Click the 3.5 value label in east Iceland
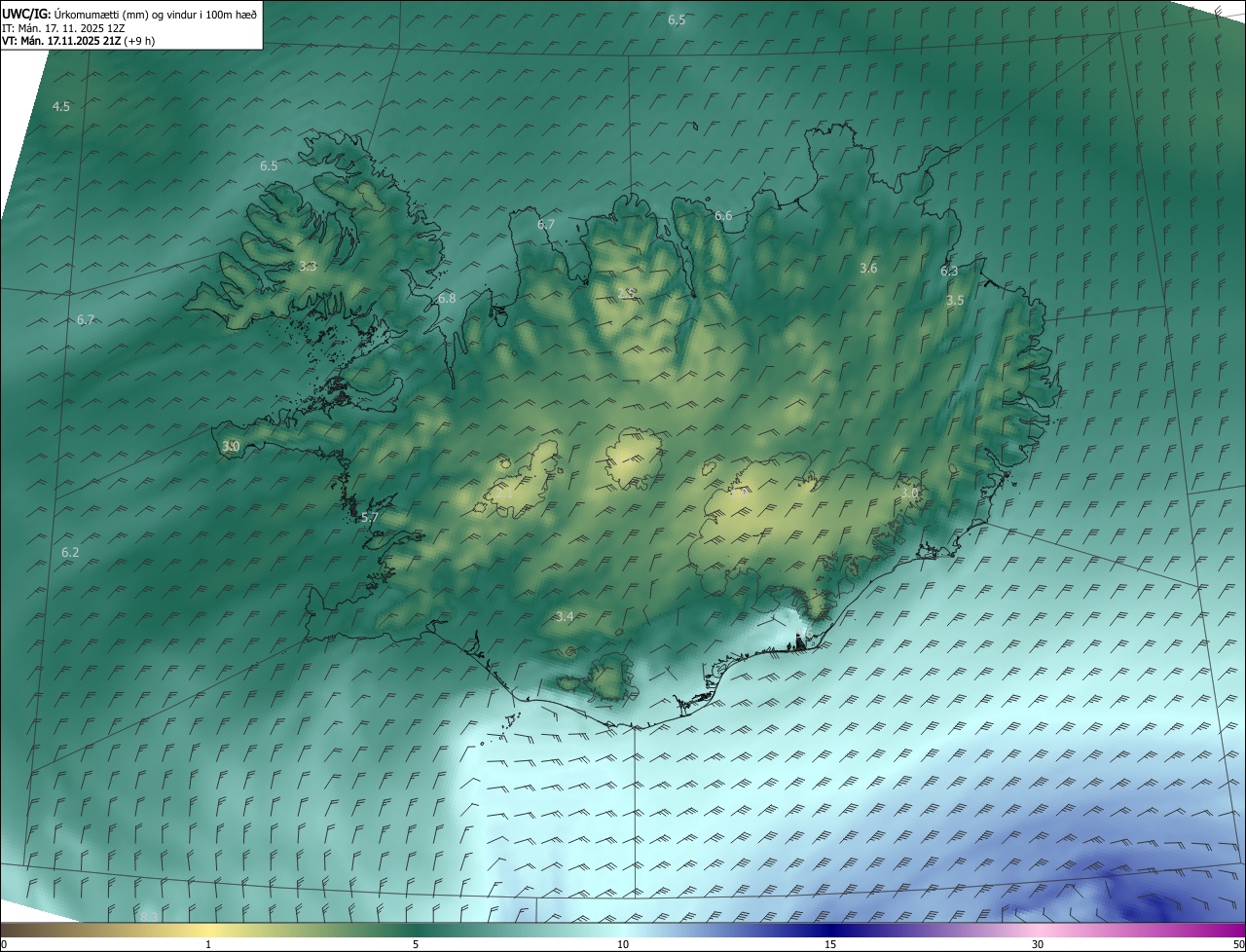 pyautogui.click(x=955, y=301)
